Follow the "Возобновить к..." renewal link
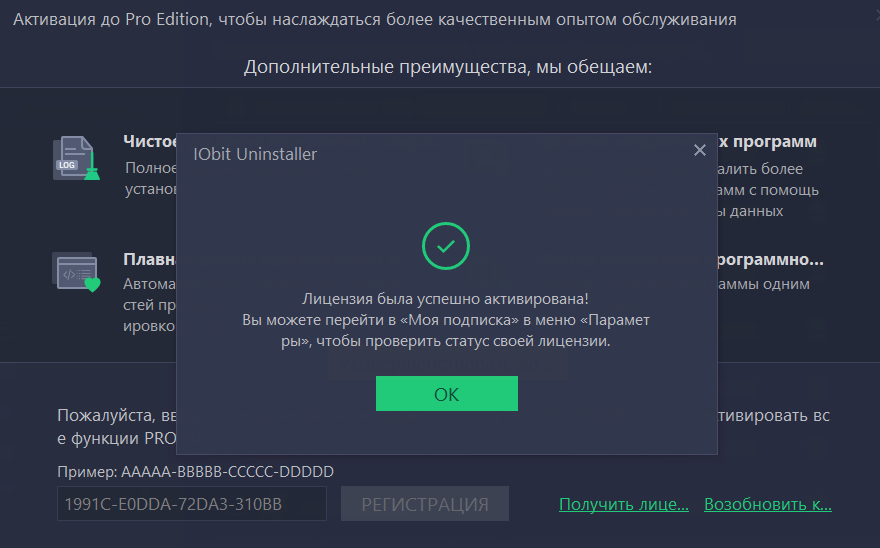The height and width of the screenshot is (548, 880). [x=768, y=504]
